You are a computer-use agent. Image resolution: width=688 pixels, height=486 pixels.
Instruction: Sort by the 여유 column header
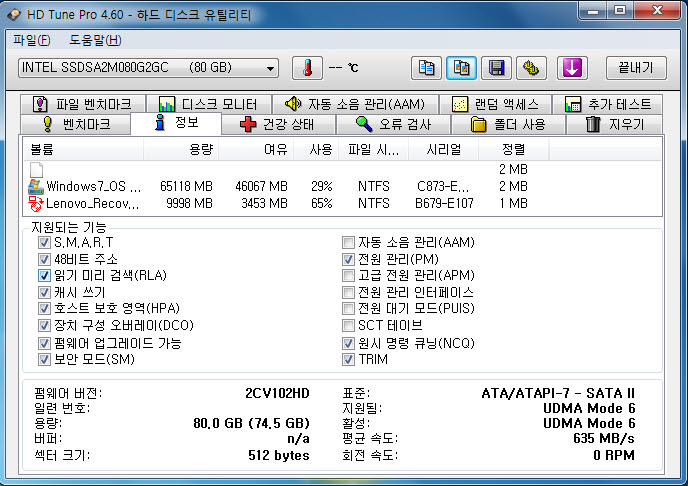pyautogui.click(x=256, y=149)
